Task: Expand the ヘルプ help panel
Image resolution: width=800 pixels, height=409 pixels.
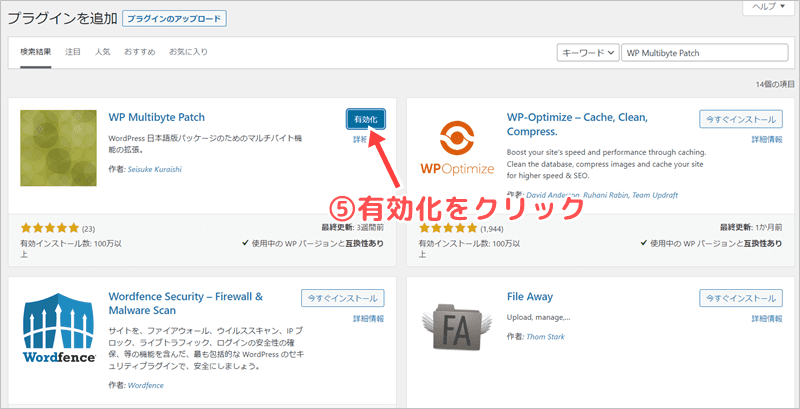Action: 768,7
